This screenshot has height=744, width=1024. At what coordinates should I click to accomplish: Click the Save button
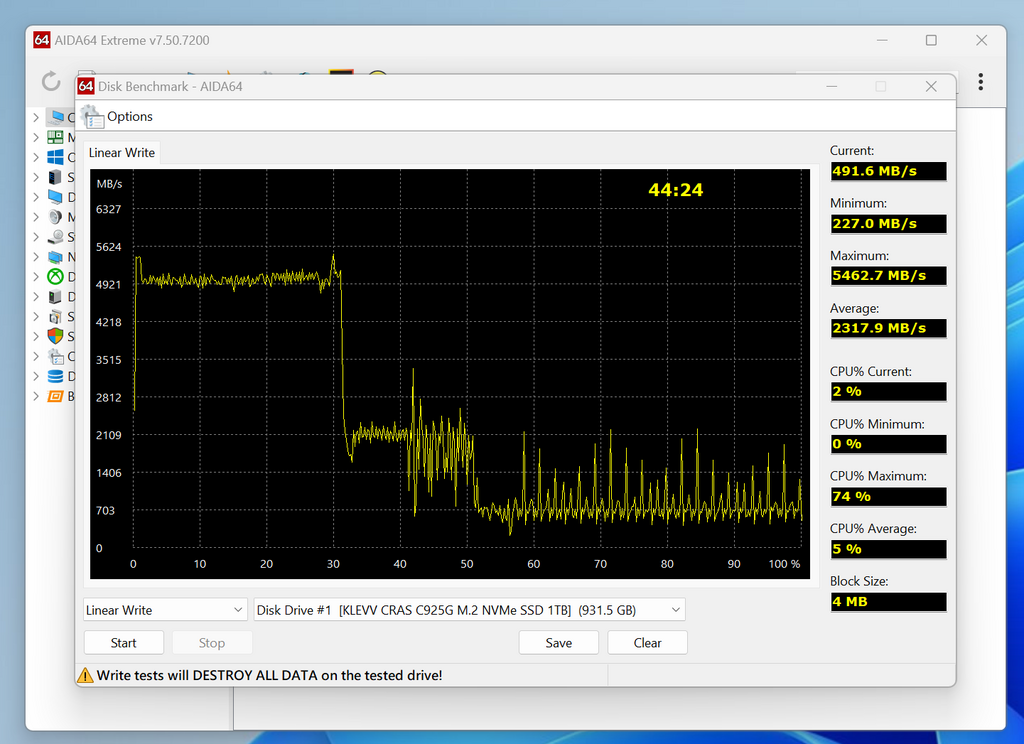pos(558,643)
